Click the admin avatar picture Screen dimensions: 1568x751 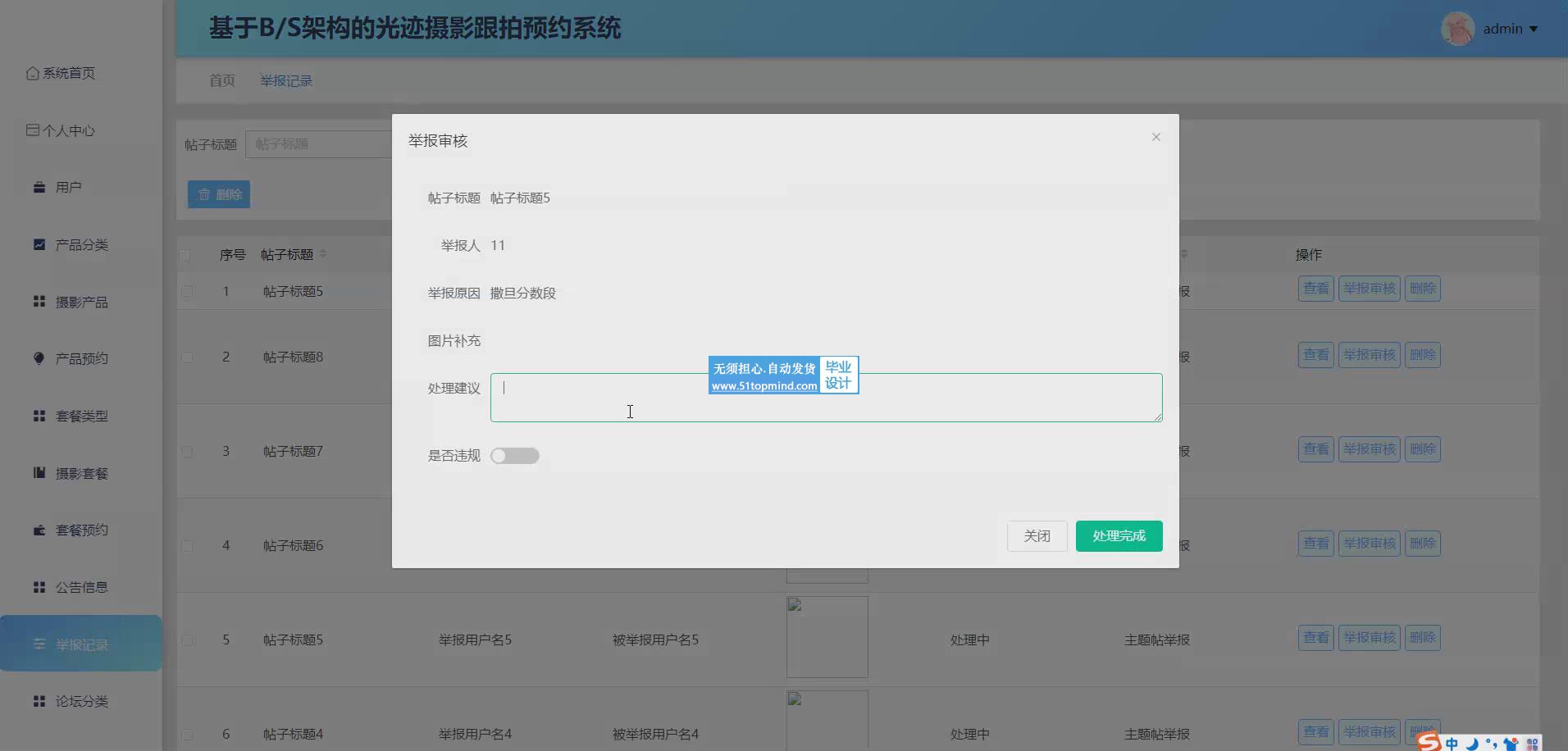[1457, 29]
